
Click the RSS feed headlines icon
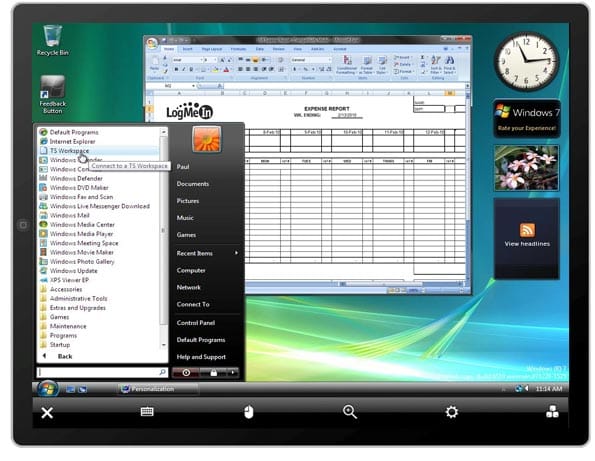[x=527, y=230]
